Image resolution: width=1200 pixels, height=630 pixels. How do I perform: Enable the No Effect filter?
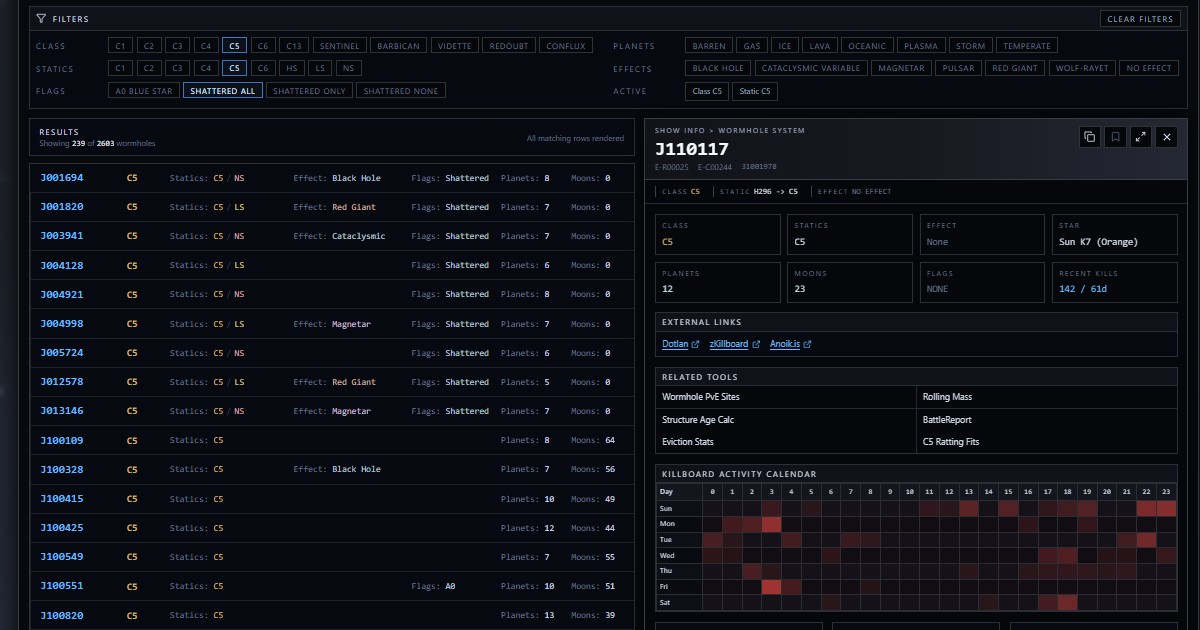click(x=1148, y=68)
